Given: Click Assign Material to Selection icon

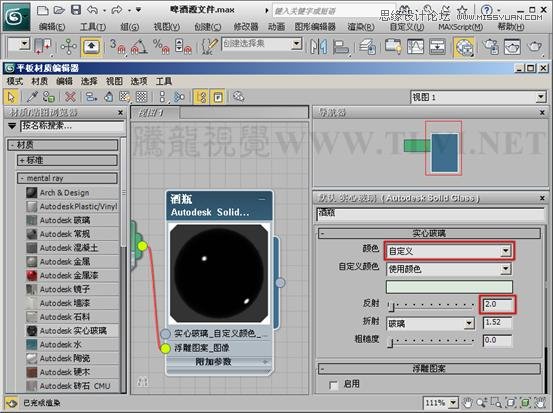Looking at the screenshot, I should point(49,97).
